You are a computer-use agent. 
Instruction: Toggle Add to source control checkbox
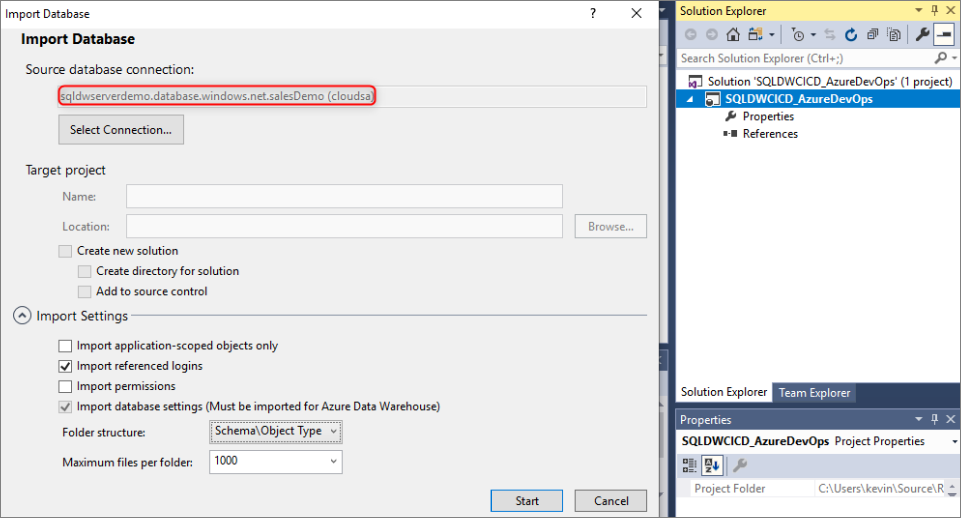(x=85, y=291)
